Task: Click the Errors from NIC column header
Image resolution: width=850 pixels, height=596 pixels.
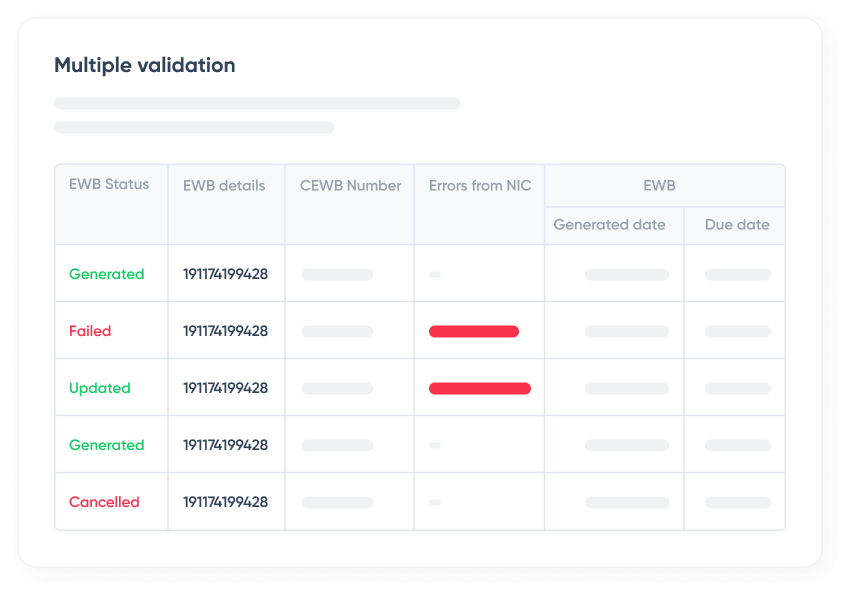Action: coord(478,185)
